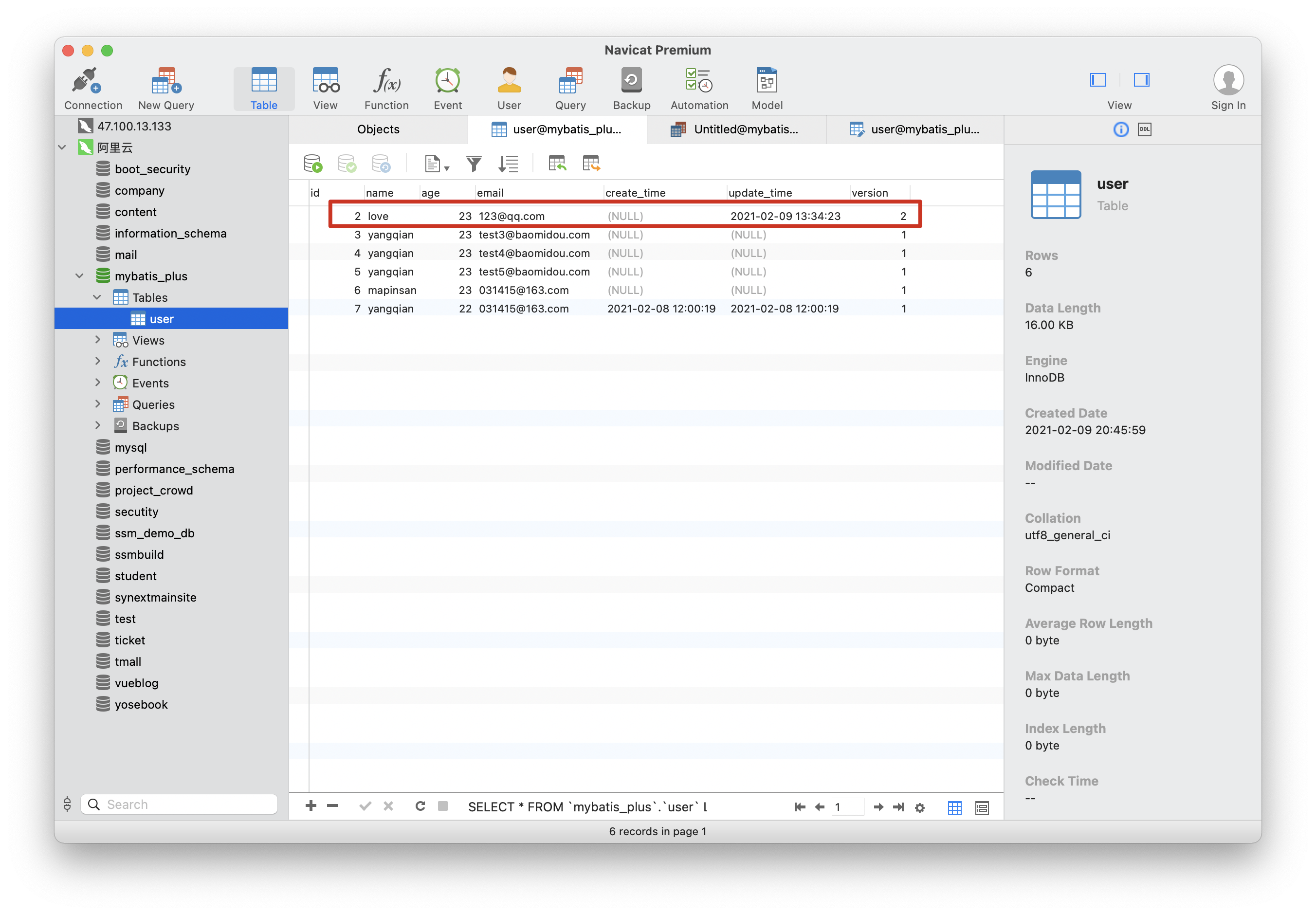This screenshot has height=915, width=1316.
Task: Click the Sign In button
Action: (x=1228, y=87)
